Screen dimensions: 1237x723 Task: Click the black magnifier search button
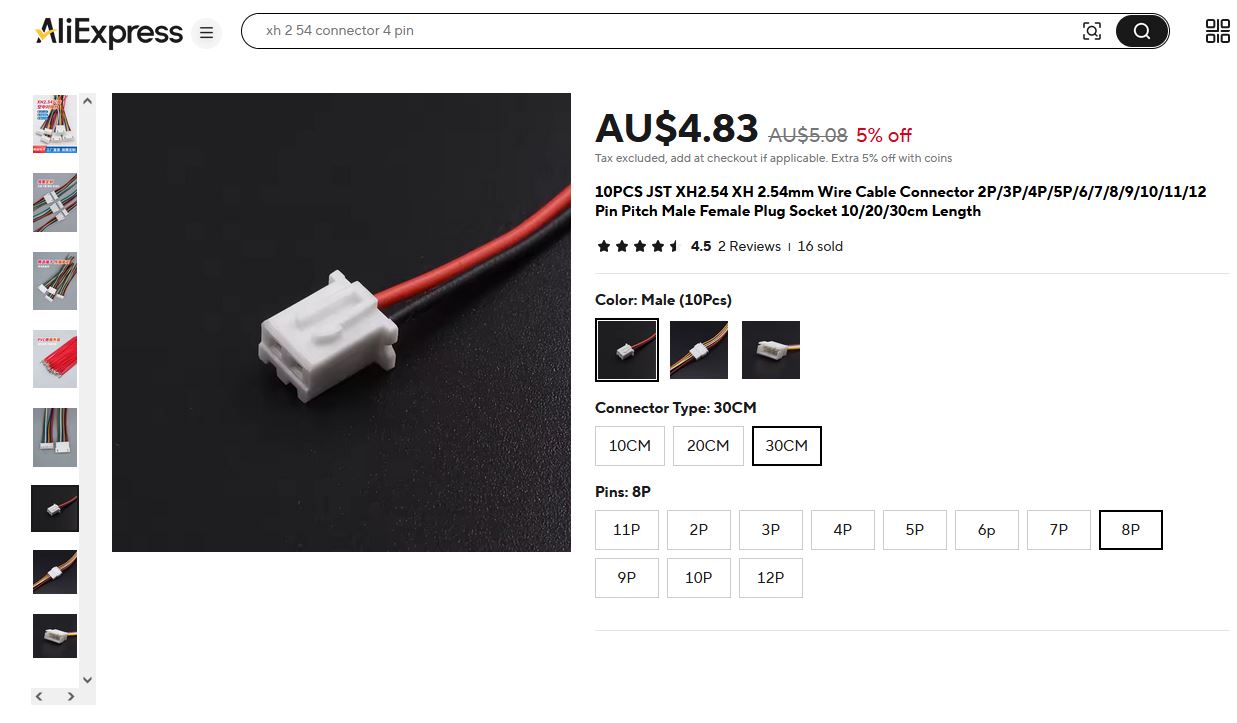coord(1141,31)
